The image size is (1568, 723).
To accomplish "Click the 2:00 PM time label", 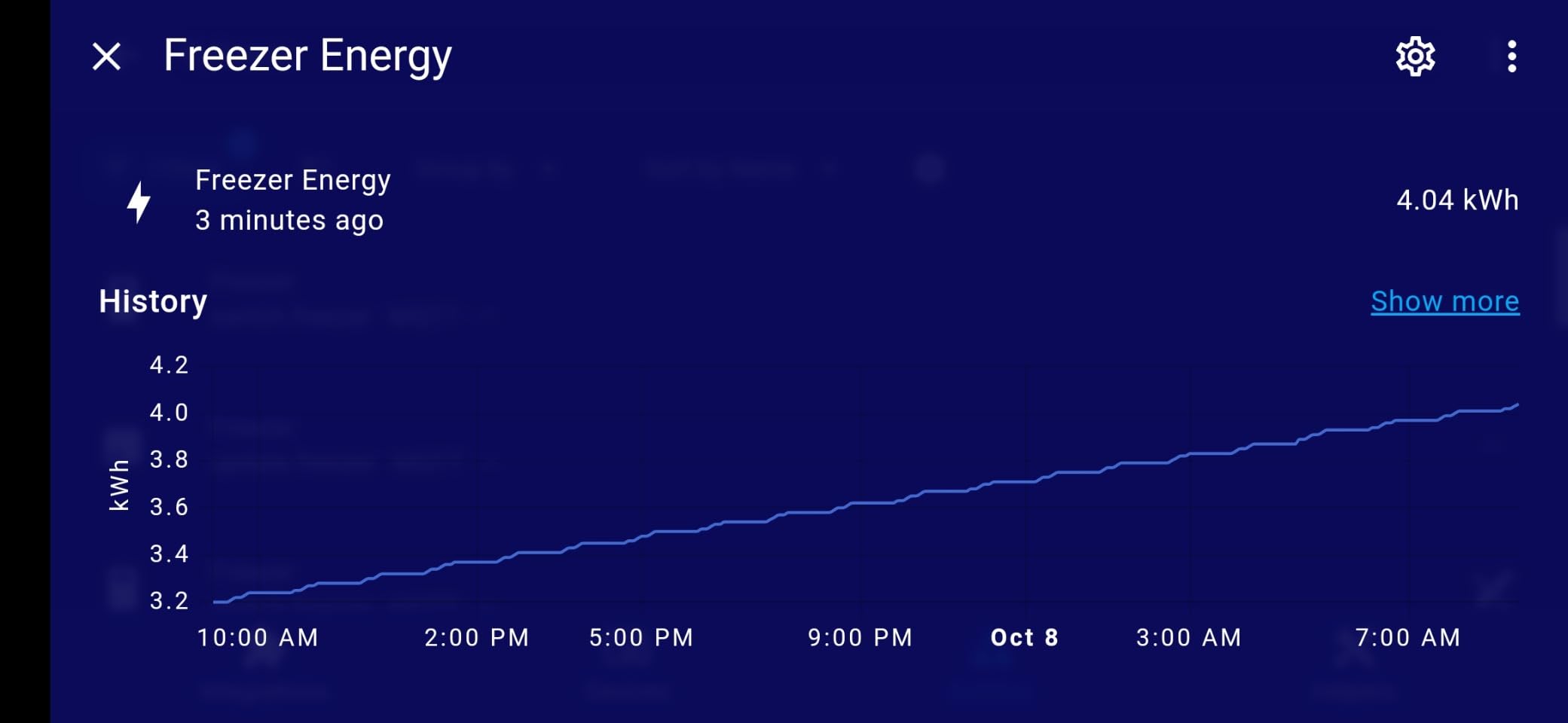I will point(478,637).
